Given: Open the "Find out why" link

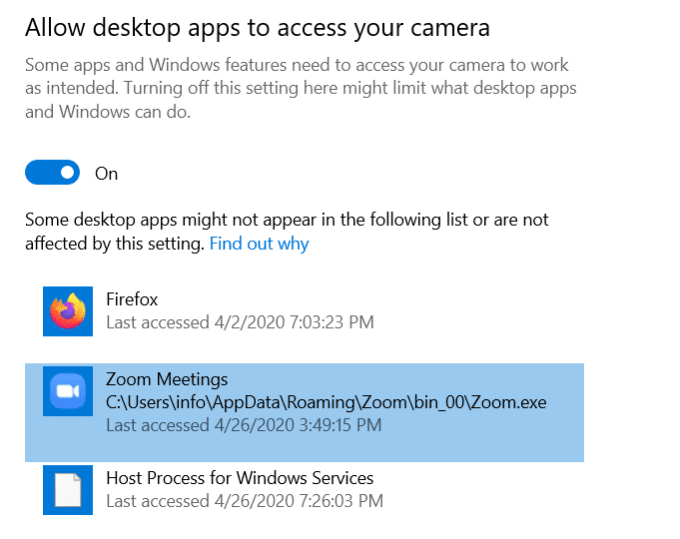Looking at the screenshot, I should [259, 244].
